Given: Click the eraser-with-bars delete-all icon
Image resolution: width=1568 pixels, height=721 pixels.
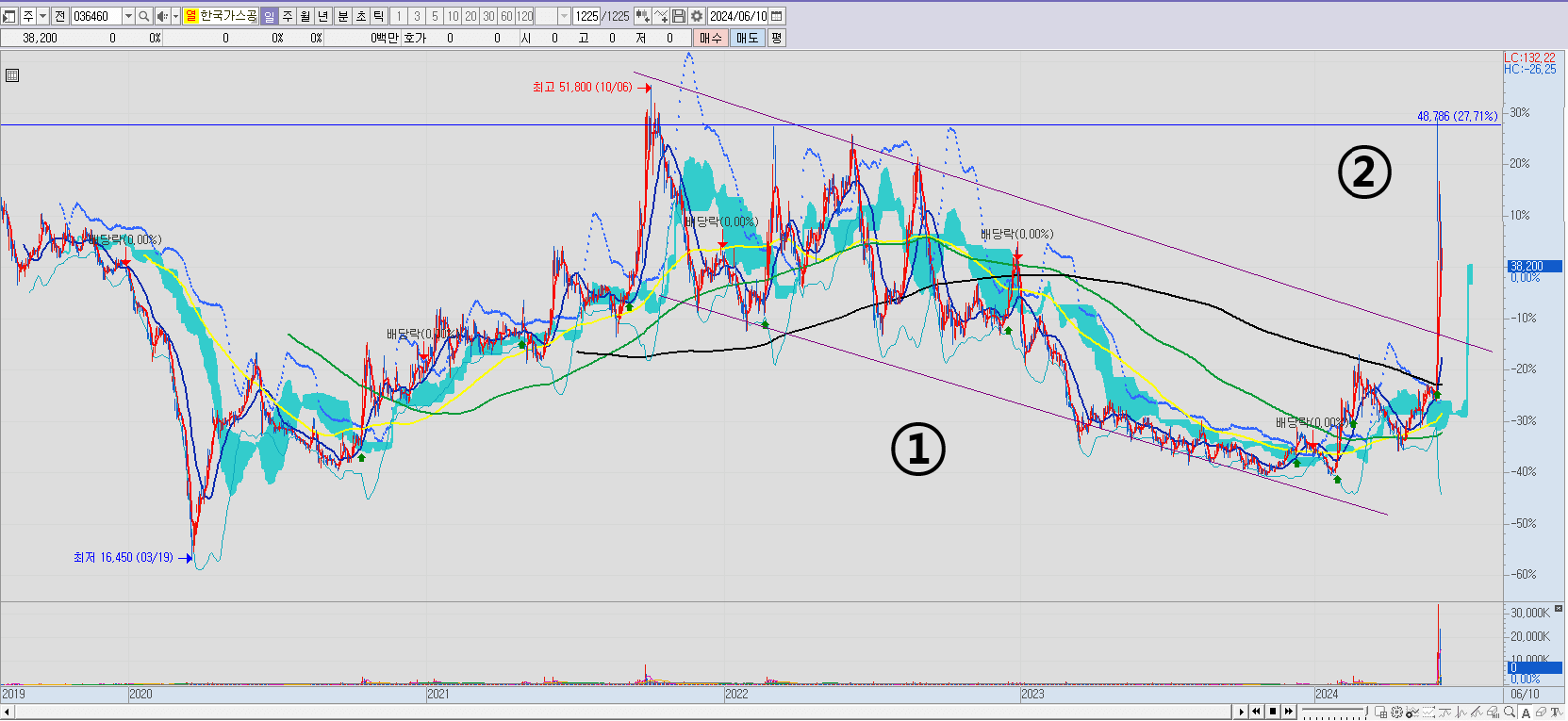Looking at the screenshot, I should pyautogui.click(x=1494, y=713).
